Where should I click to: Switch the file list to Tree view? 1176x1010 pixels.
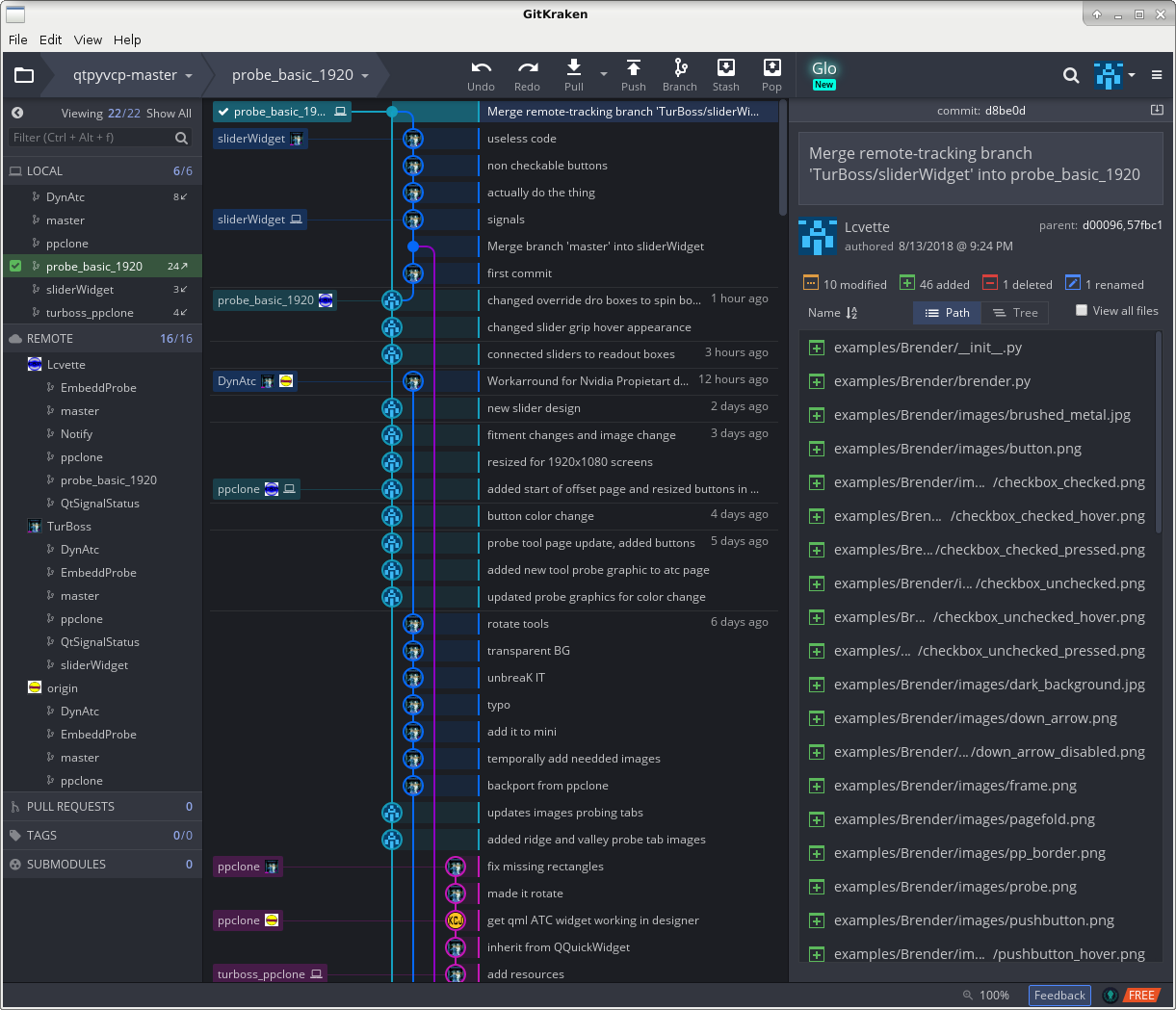(1015, 313)
